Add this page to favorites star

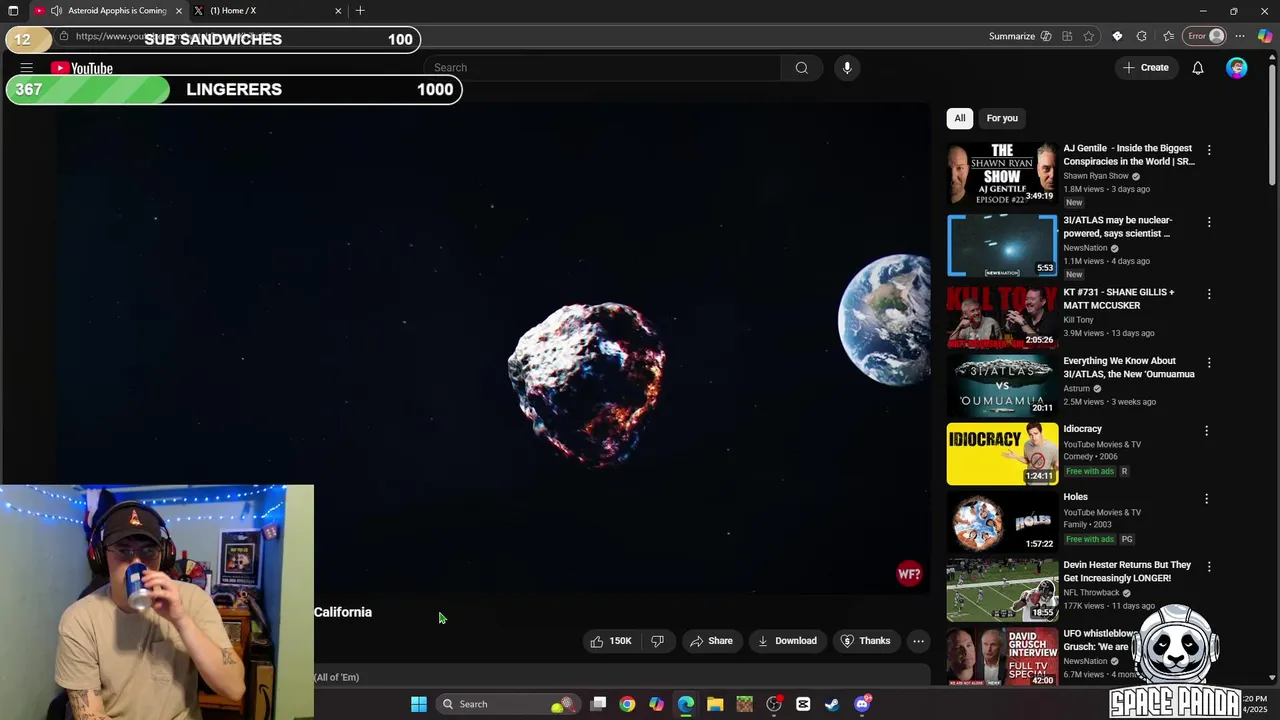coord(1089,36)
